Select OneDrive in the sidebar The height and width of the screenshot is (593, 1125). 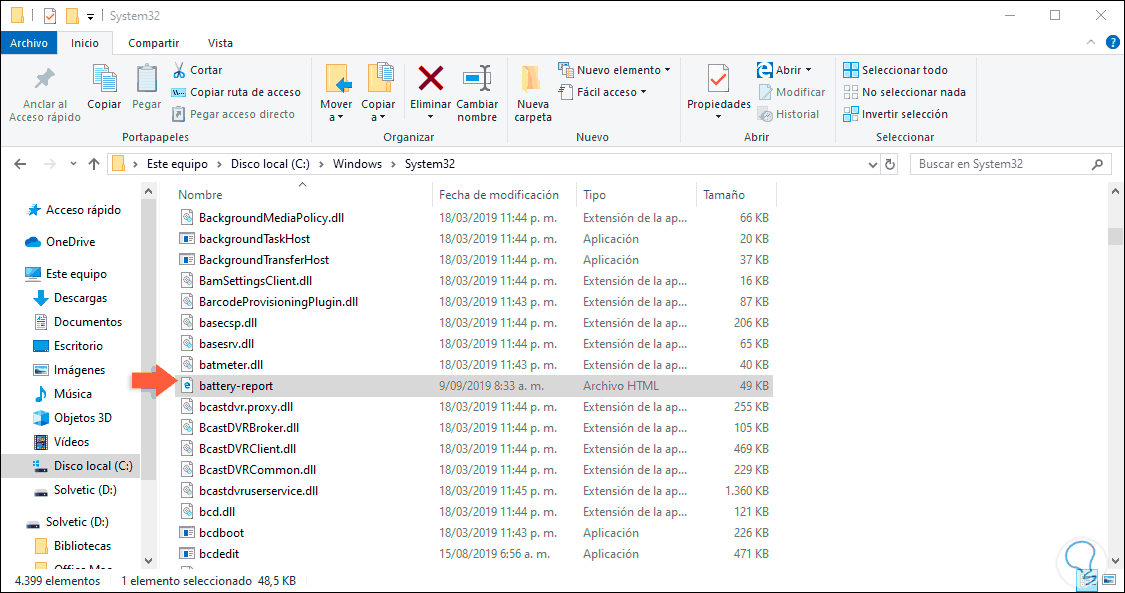[70, 242]
